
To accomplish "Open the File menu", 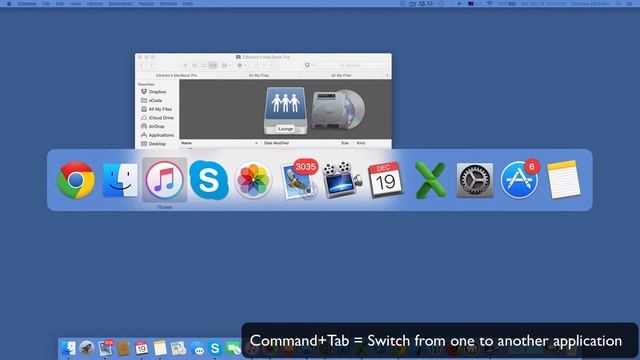I will pyautogui.click(x=46, y=4).
